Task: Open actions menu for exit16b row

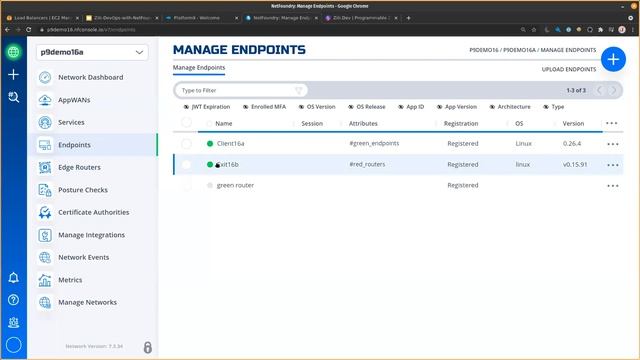Action: (613, 165)
